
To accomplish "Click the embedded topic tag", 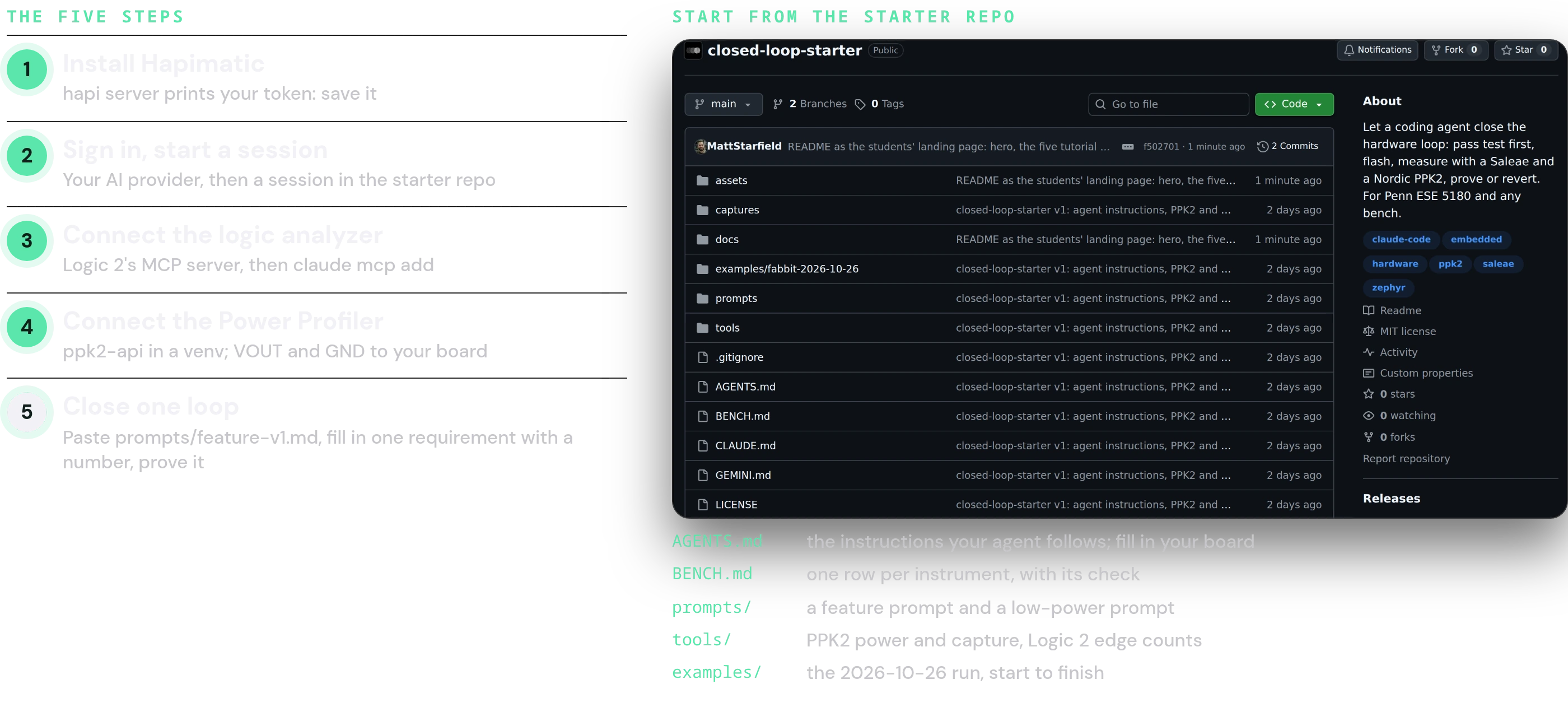I will tap(1476, 239).
